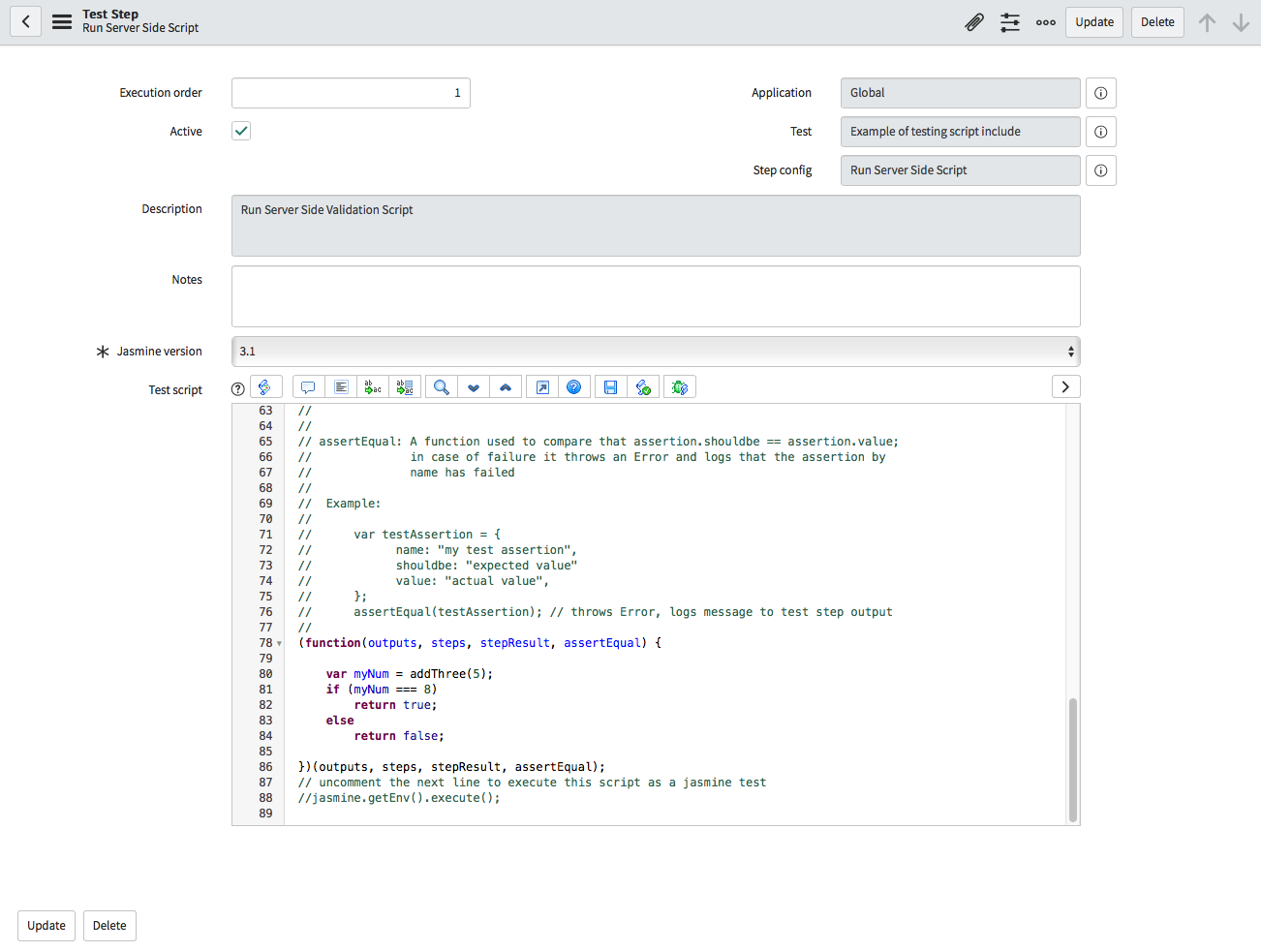Show info for the Application field
This screenshot has width=1261, height=952.
(x=1101, y=93)
